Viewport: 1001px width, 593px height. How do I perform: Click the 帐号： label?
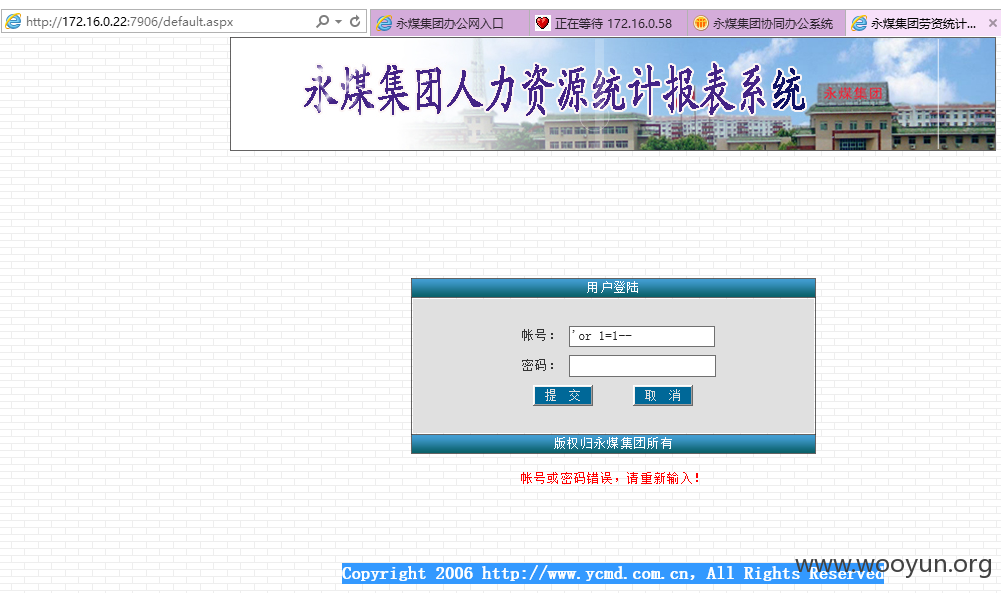[538, 335]
